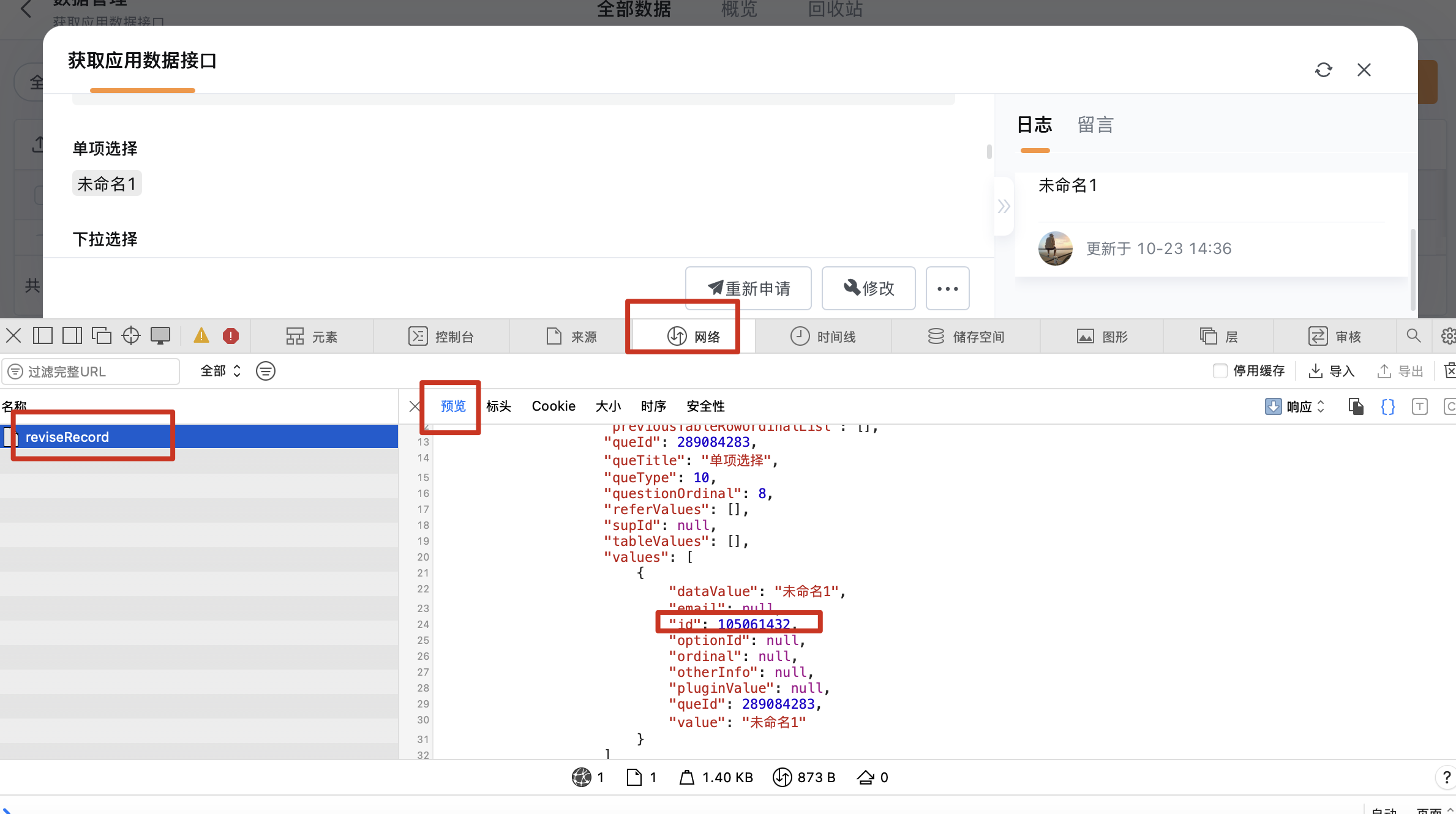Select the element inspector crosshair icon

[131, 335]
